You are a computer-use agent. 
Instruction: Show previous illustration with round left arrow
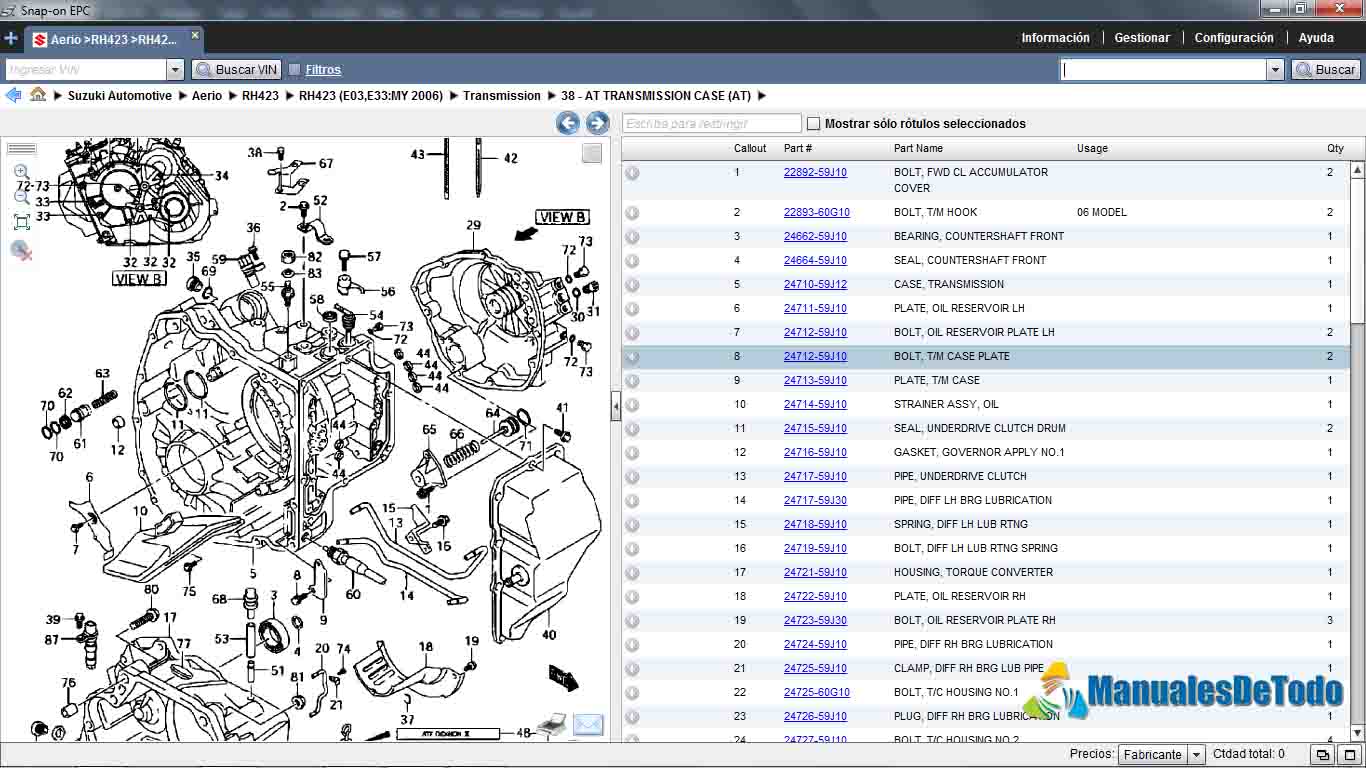(568, 123)
